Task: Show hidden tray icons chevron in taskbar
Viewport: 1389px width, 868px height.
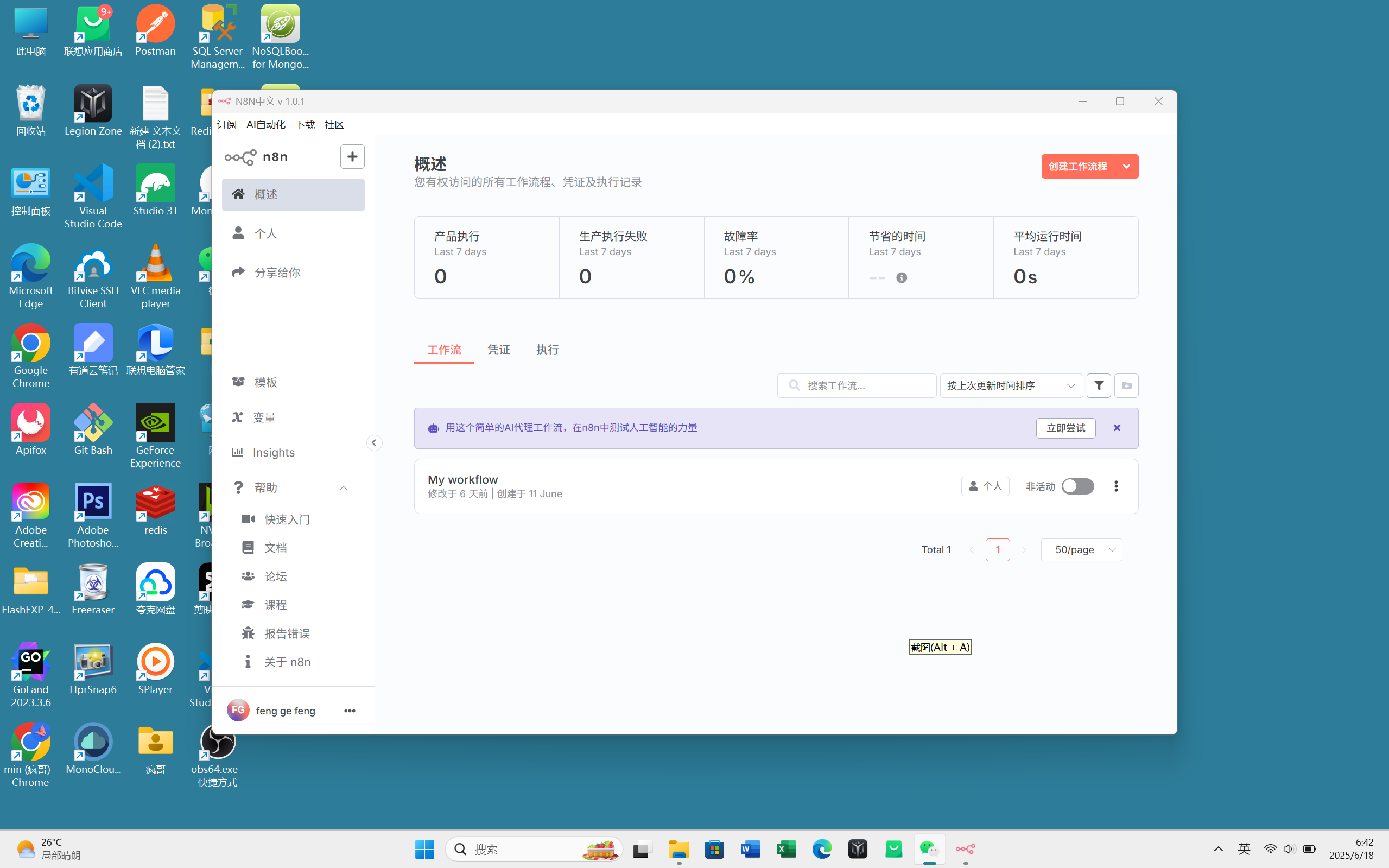Action: pos(1218,849)
